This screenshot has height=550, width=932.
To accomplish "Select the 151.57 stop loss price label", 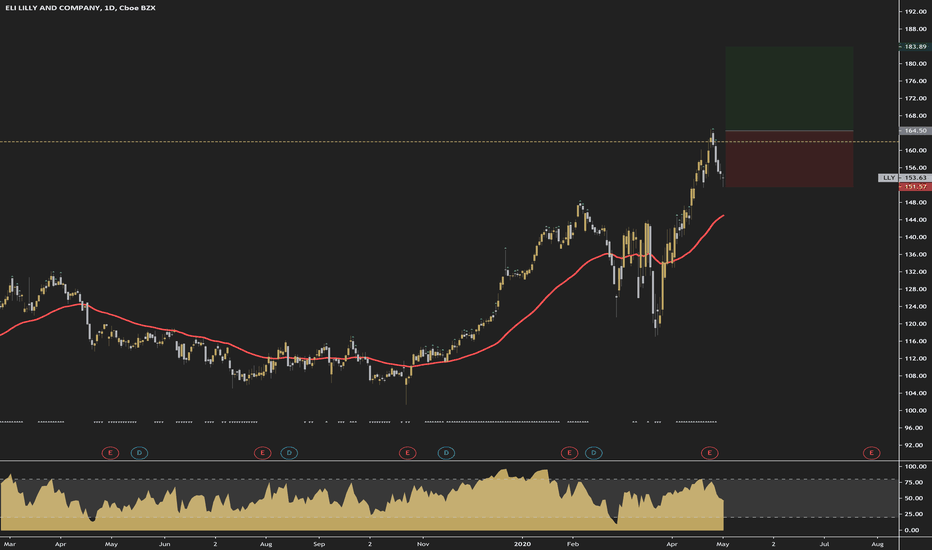I will coord(915,187).
